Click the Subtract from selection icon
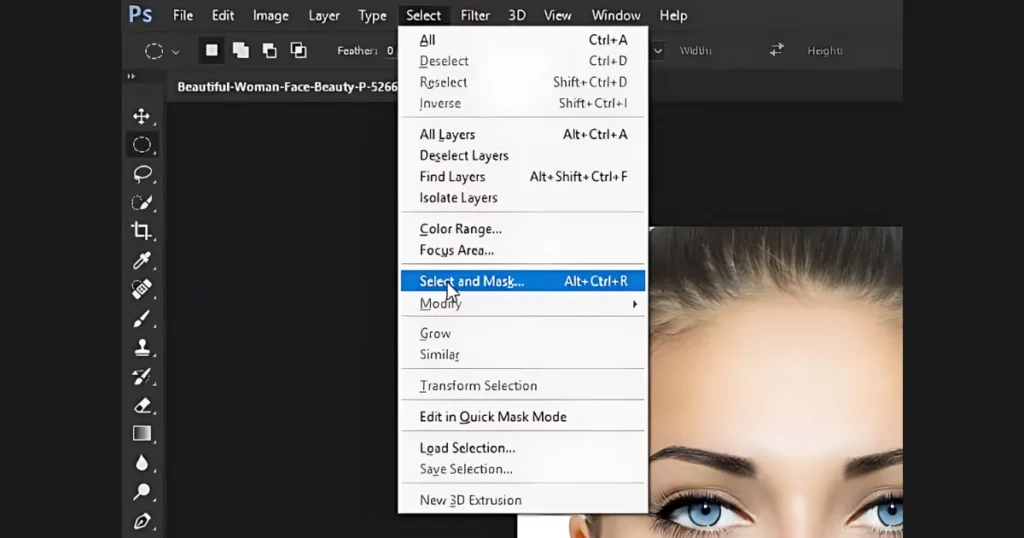Image resolution: width=1024 pixels, height=538 pixels. (x=269, y=50)
